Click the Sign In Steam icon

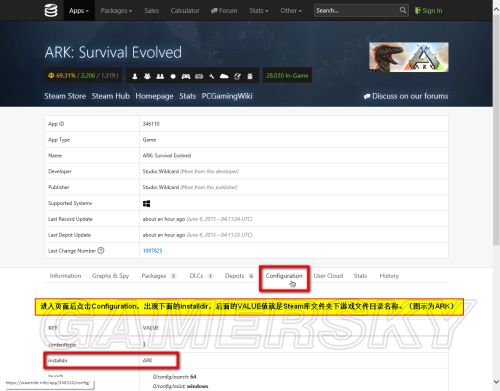[417, 11]
